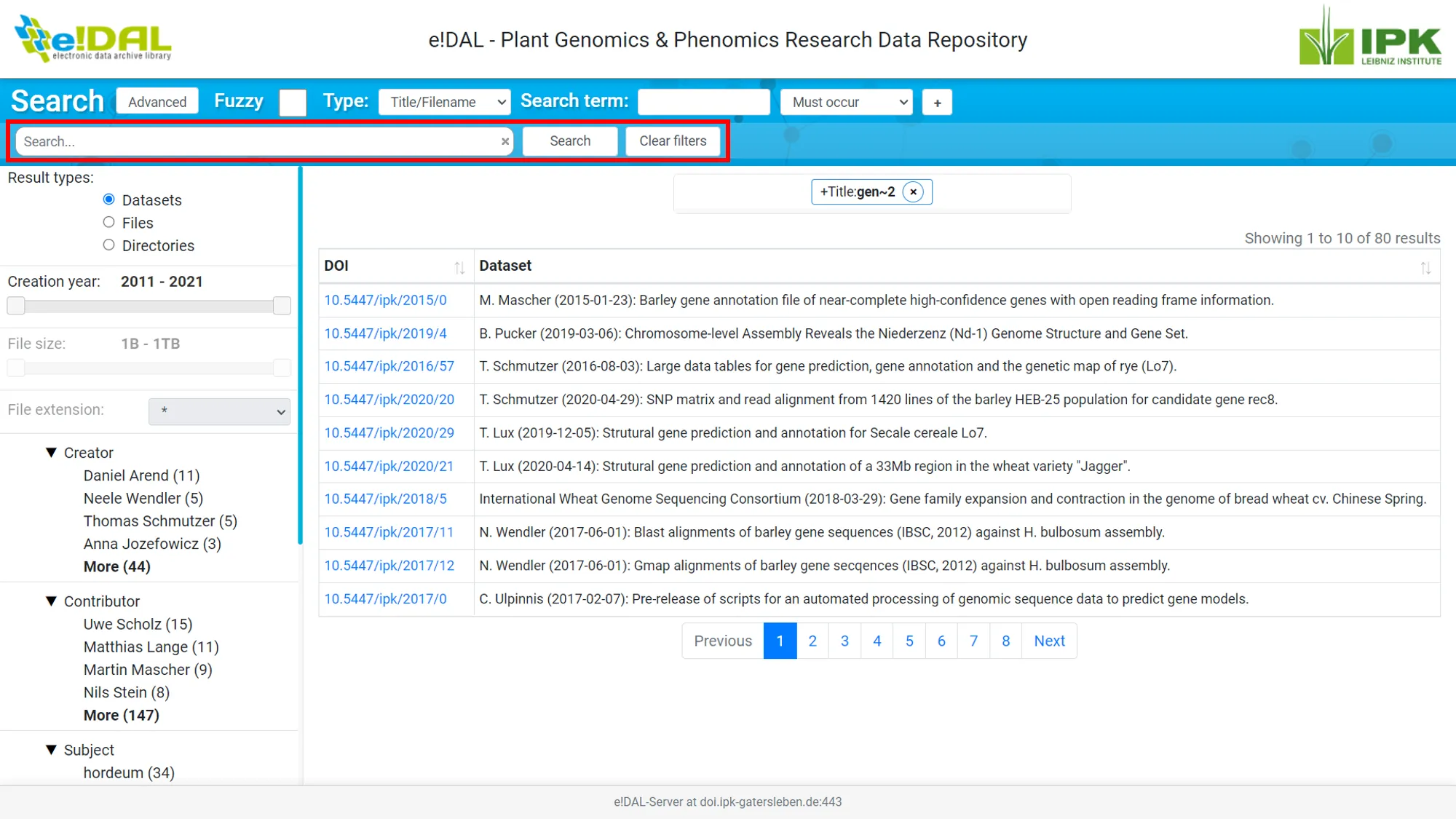Remove the +Title:gen~2 filter tag
Screen dimensions: 1456x819
click(913, 191)
